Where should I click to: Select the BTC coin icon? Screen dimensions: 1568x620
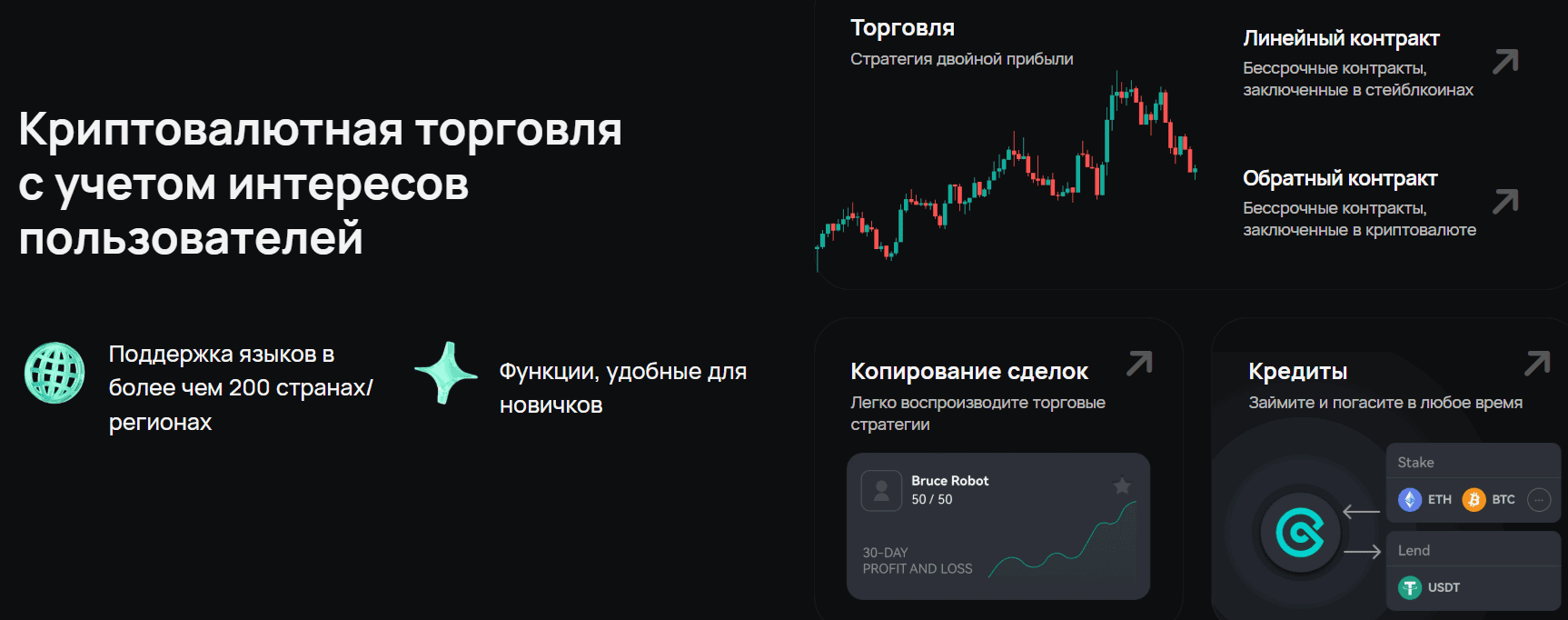(x=1474, y=499)
